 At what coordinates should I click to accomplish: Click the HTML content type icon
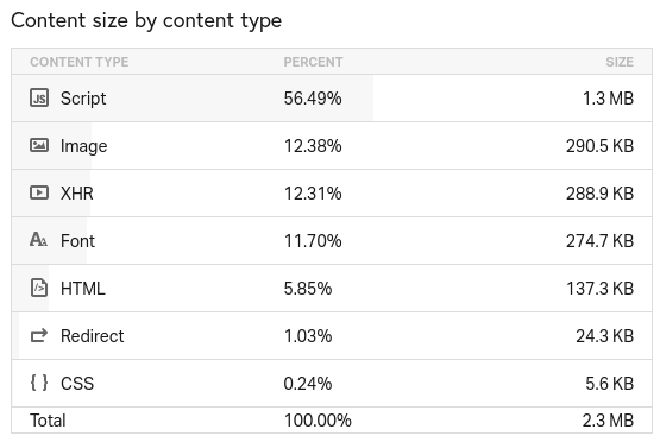[40, 289]
